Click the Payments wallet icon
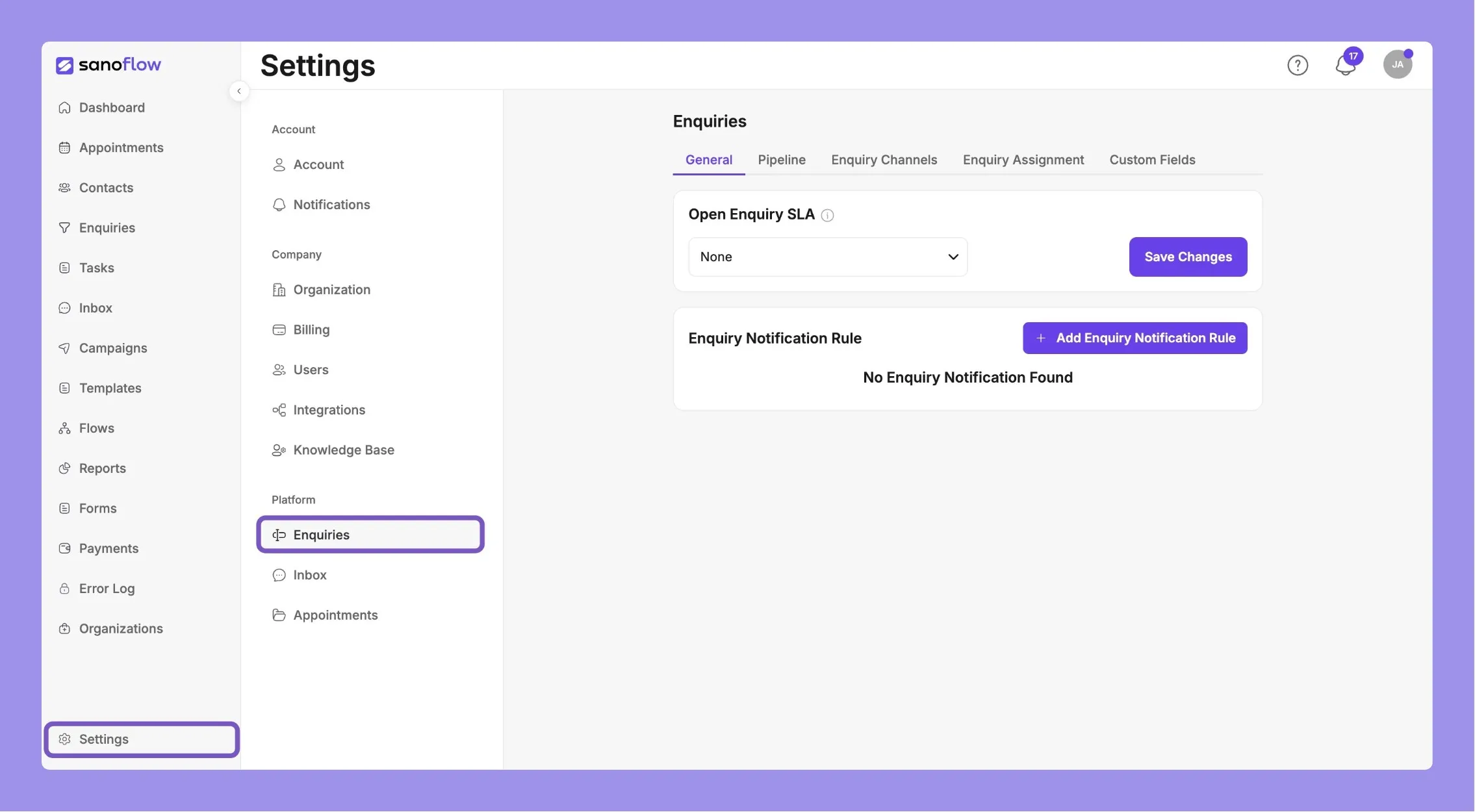 tap(64, 548)
